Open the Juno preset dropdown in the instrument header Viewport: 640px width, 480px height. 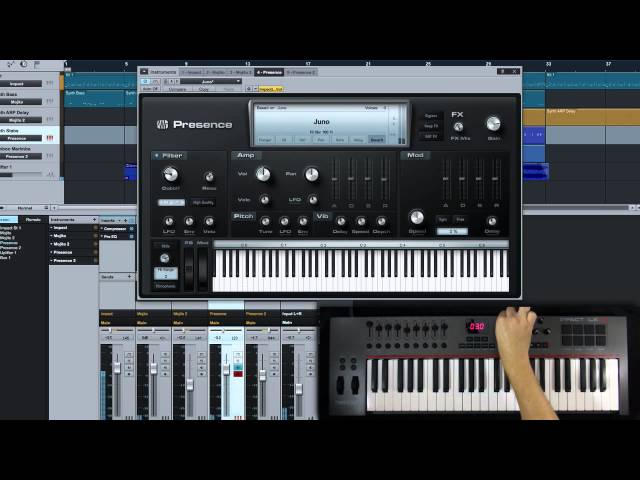coord(211,81)
